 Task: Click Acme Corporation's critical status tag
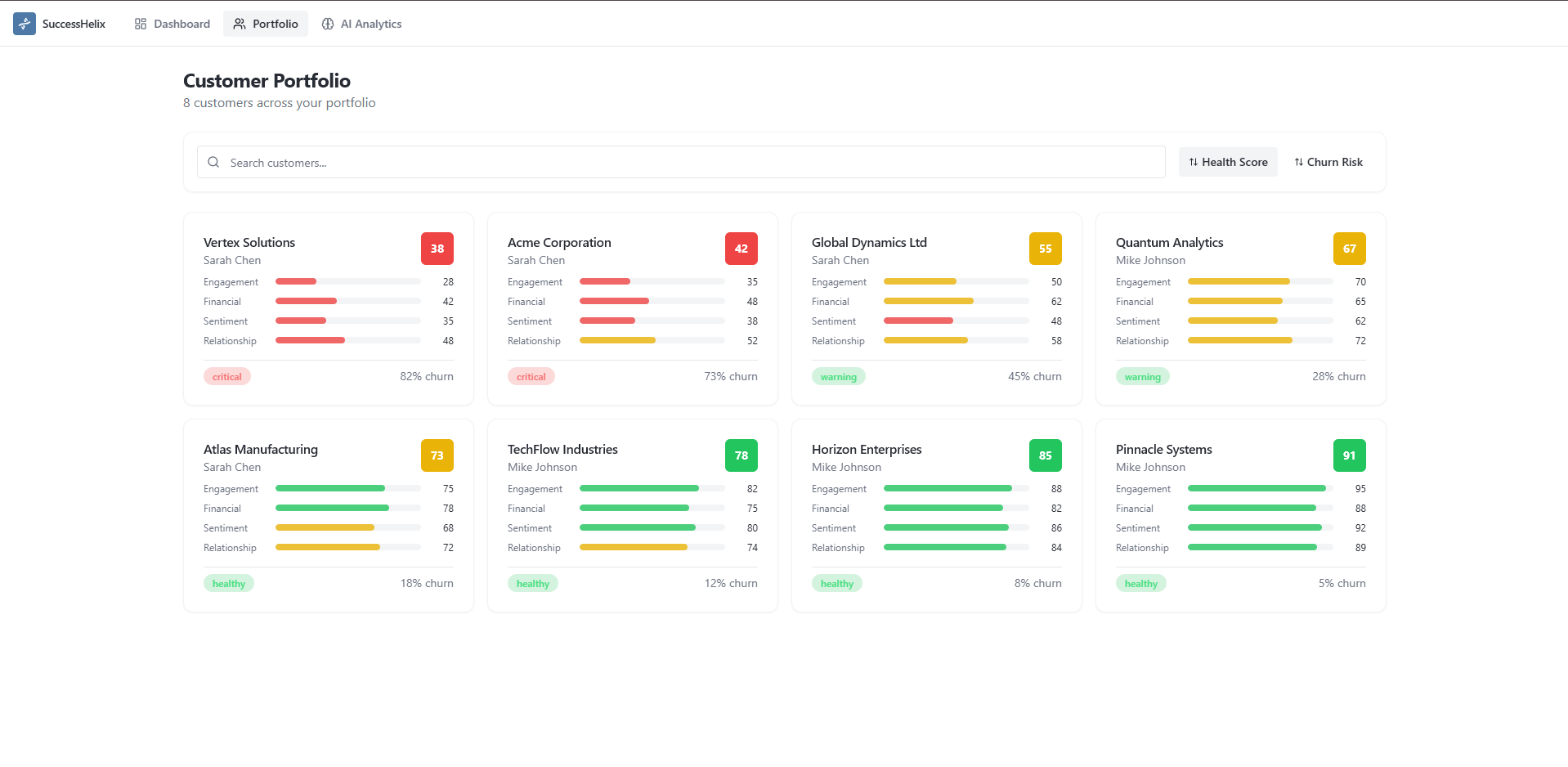click(531, 377)
